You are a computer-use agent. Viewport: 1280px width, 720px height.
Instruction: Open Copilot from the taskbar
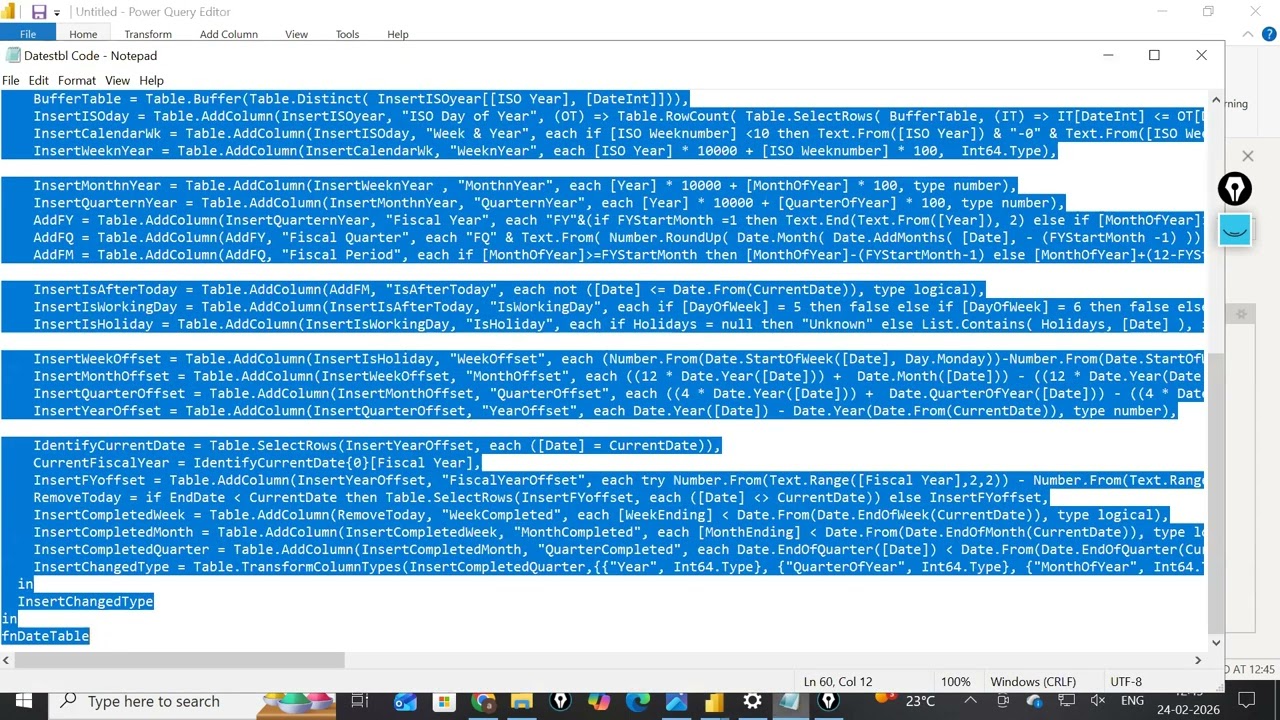click(x=598, y=701)
